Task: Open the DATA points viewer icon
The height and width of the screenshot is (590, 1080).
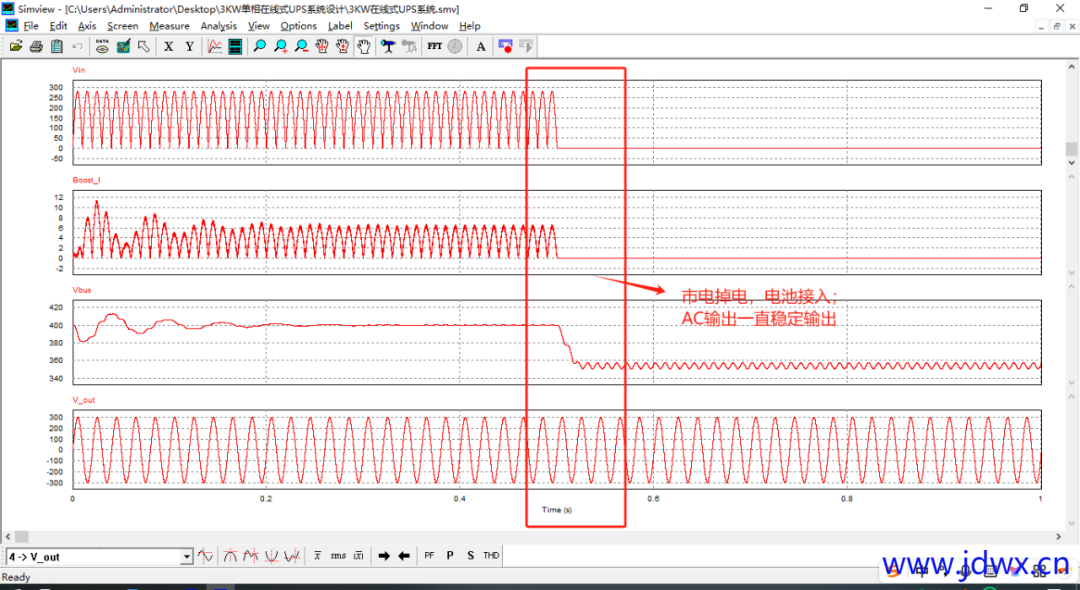Action: [102, 46]
